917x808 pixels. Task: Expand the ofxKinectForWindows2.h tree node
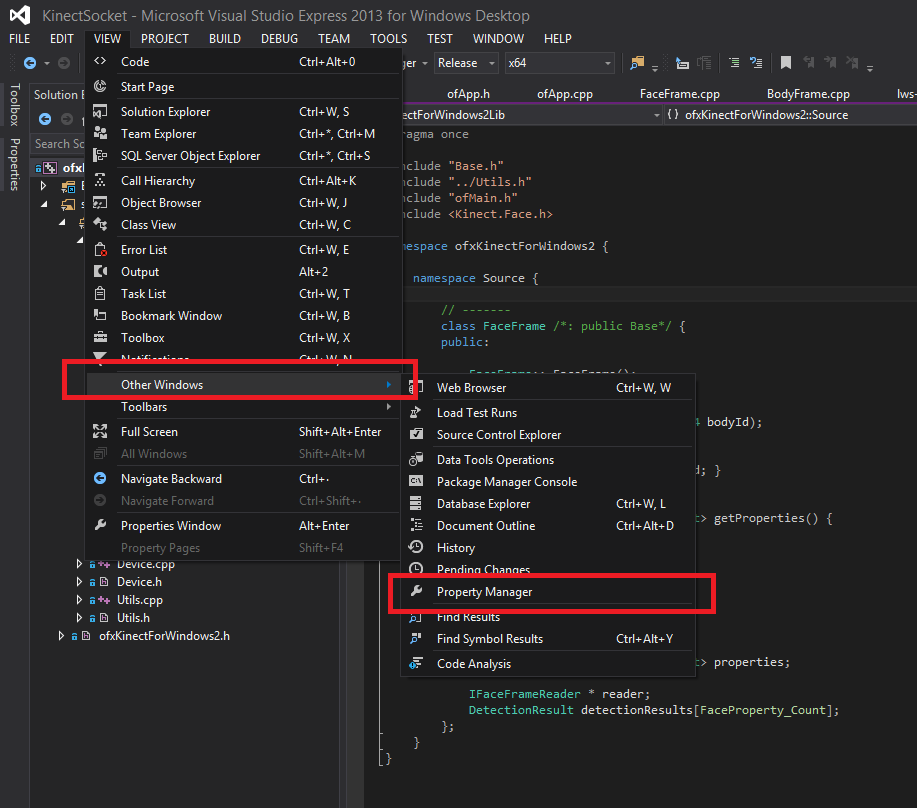(61, 636)
